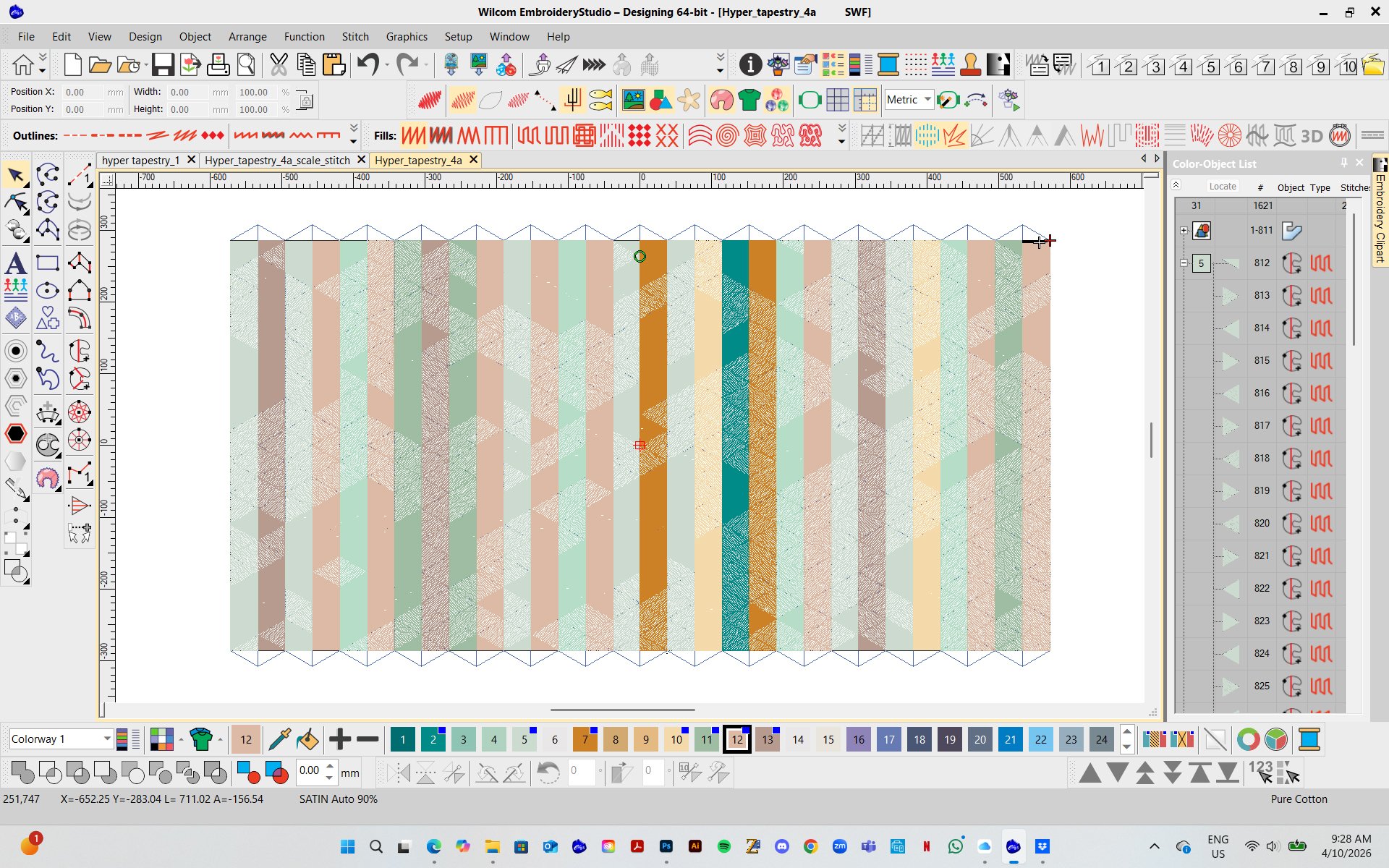Open the Colorway 1 dropdown
The image size is (1389, 868).
pyautogui.click(x=106, y=739)
